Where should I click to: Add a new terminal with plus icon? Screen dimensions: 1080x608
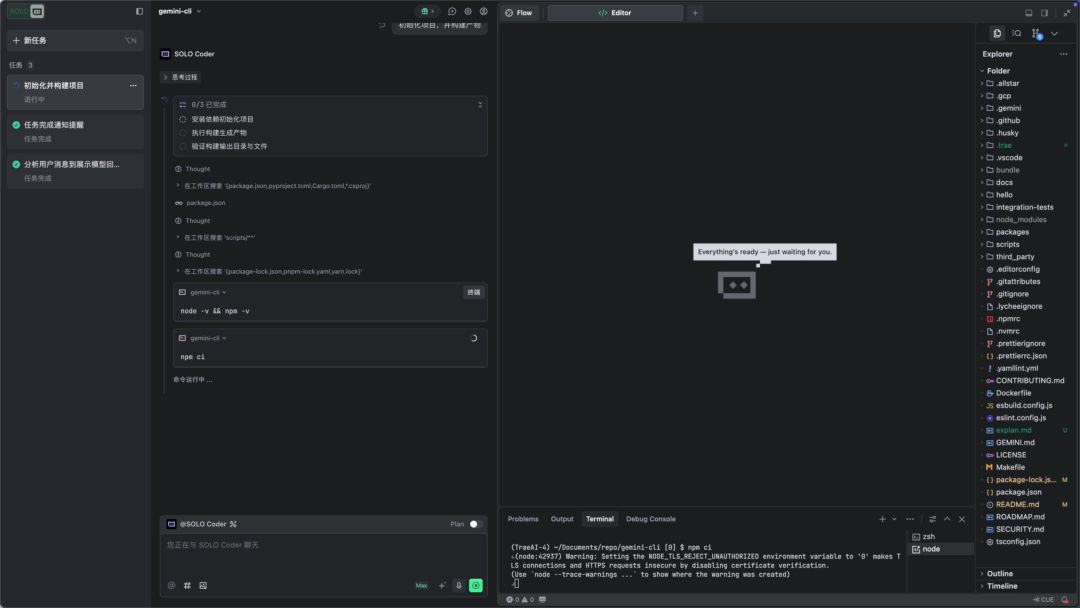coord(882,519)
